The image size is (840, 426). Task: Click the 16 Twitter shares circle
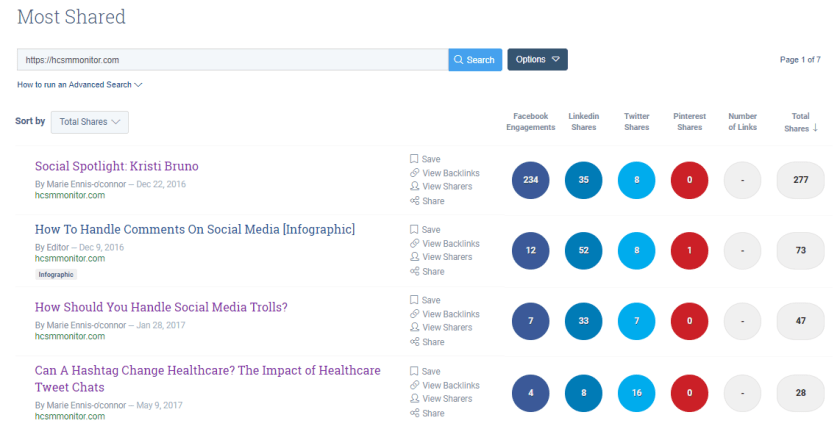636,392
